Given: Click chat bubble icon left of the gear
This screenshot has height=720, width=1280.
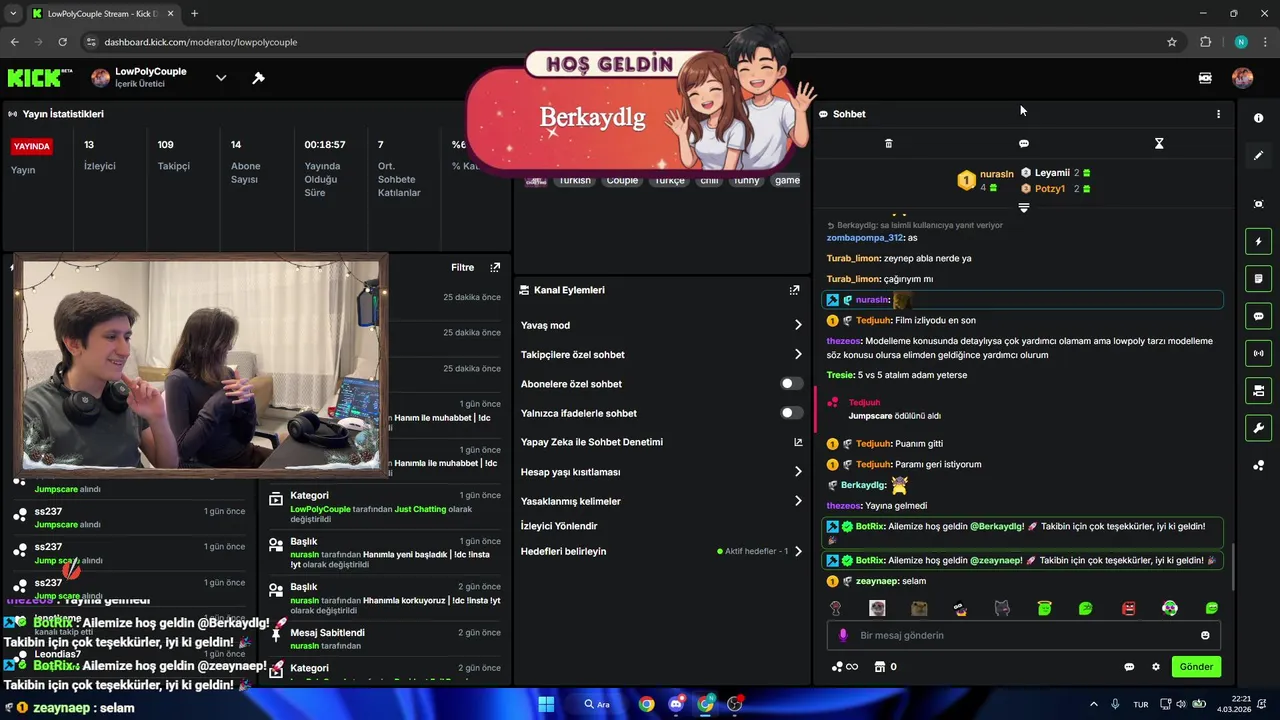Looking at the screenshot, I should (1129, 667).
